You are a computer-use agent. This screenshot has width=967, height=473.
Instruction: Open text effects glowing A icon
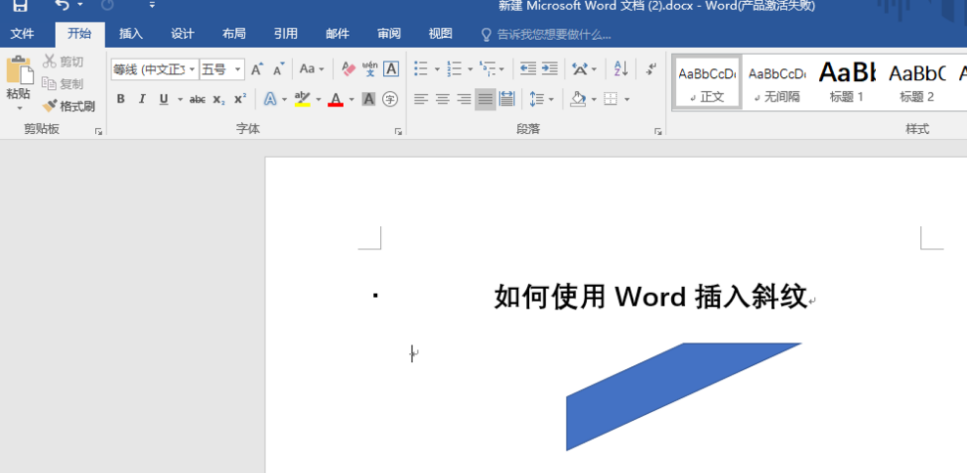click(270, 99)
